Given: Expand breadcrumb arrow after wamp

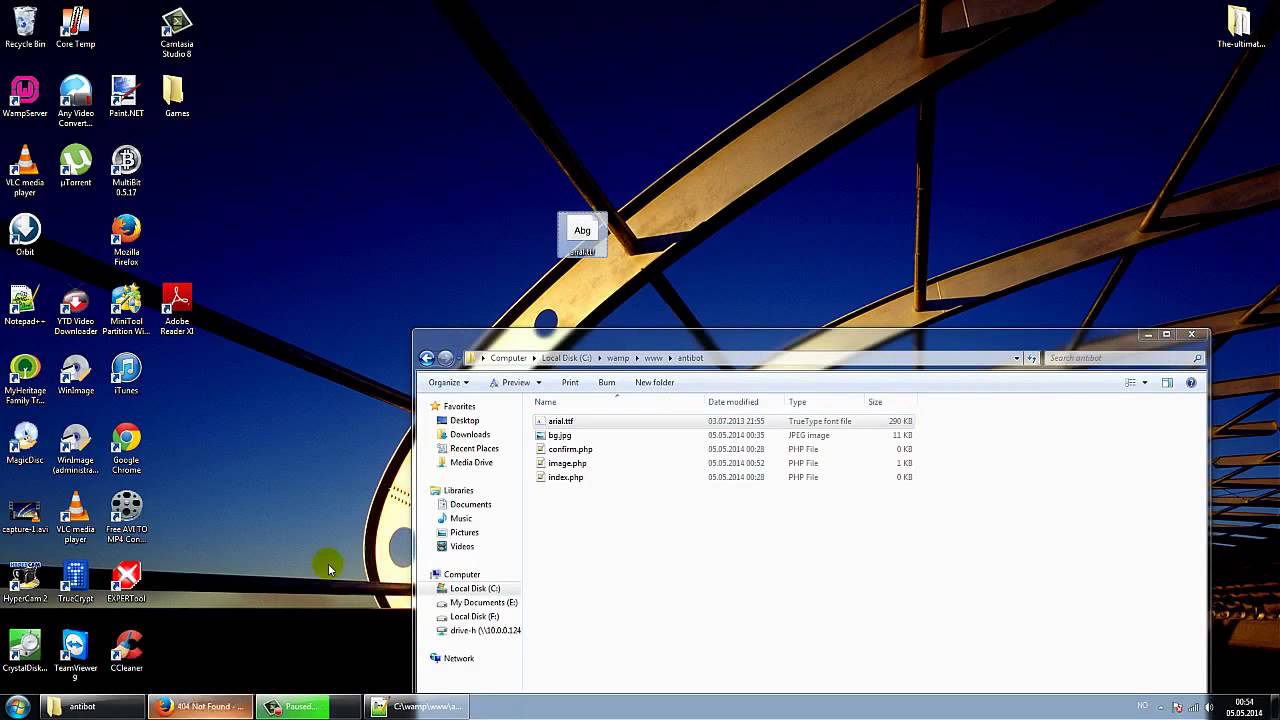Looking at the screenshot, I should click(x=637, y=358).
